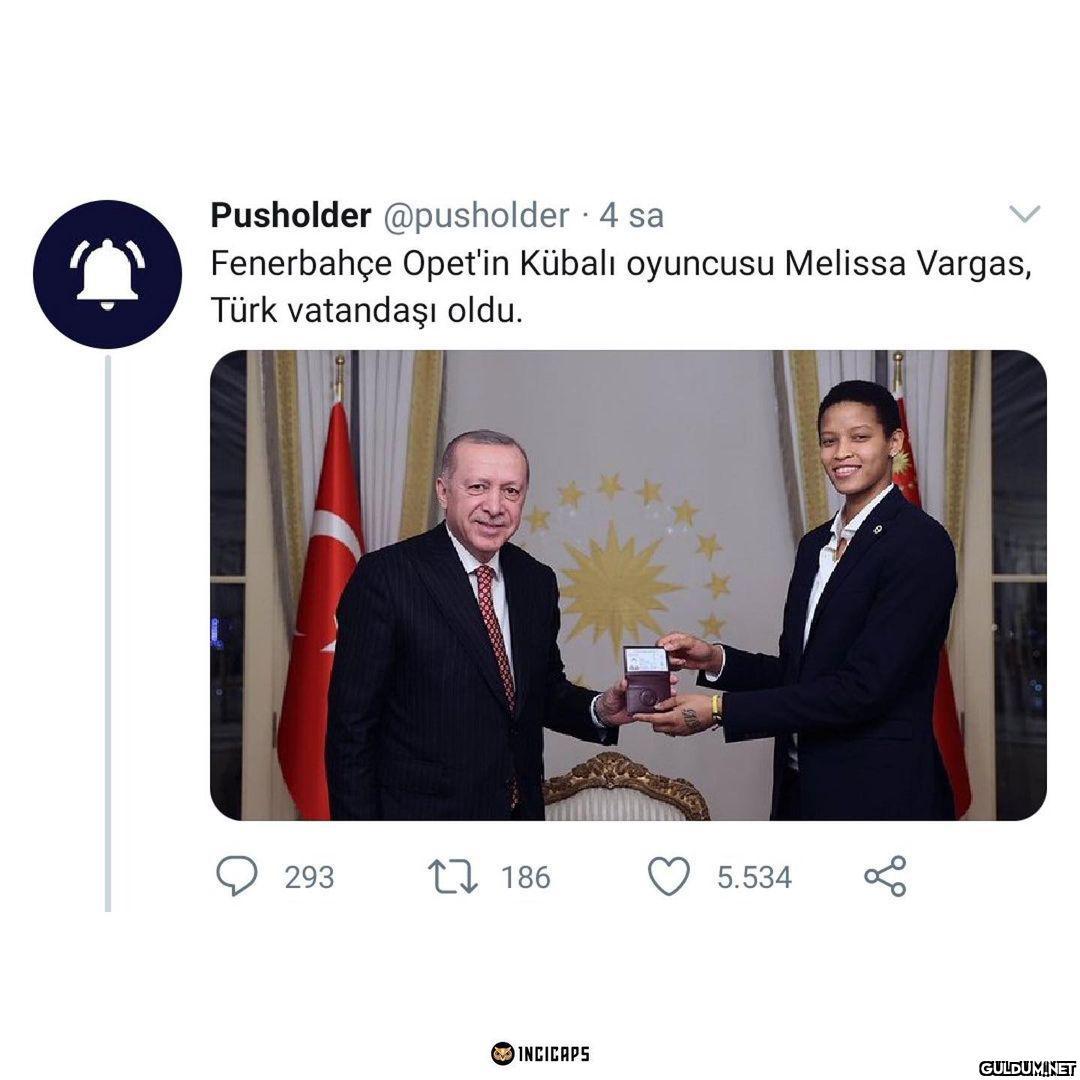The image size is (1080, 1080).
Task: Like the tweet with the heart icon
Action: [x=669, y=876]
